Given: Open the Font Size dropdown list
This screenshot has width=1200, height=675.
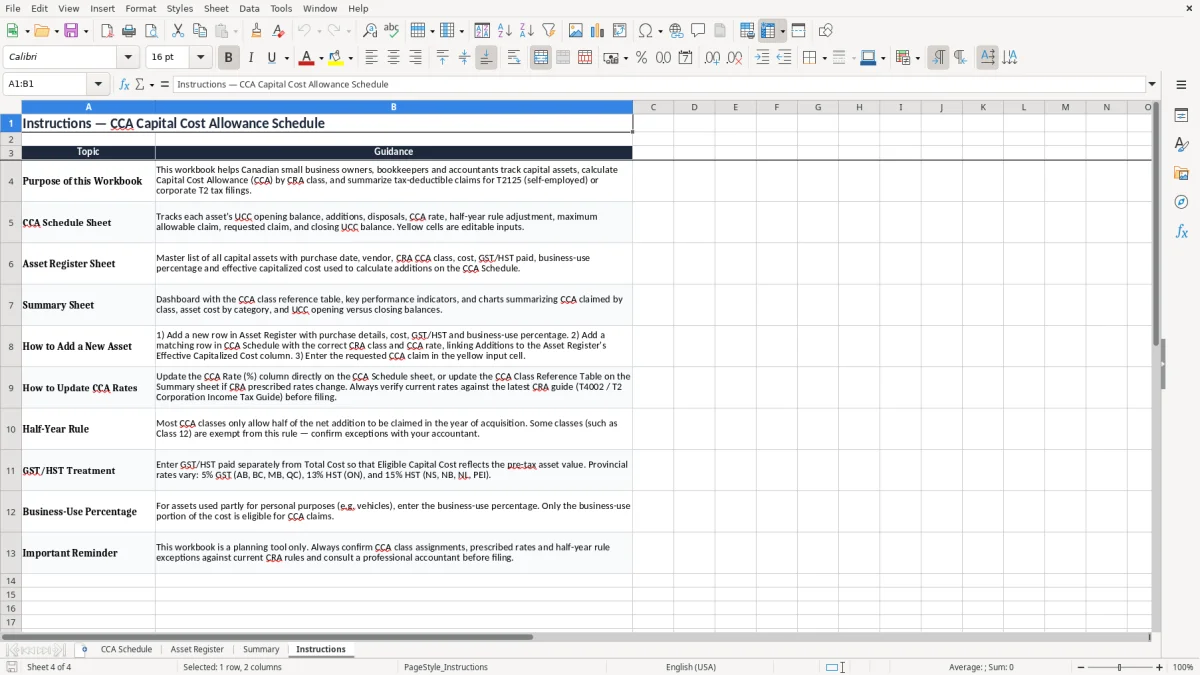Looking at the screenshot, I should [x=201, y=58].
